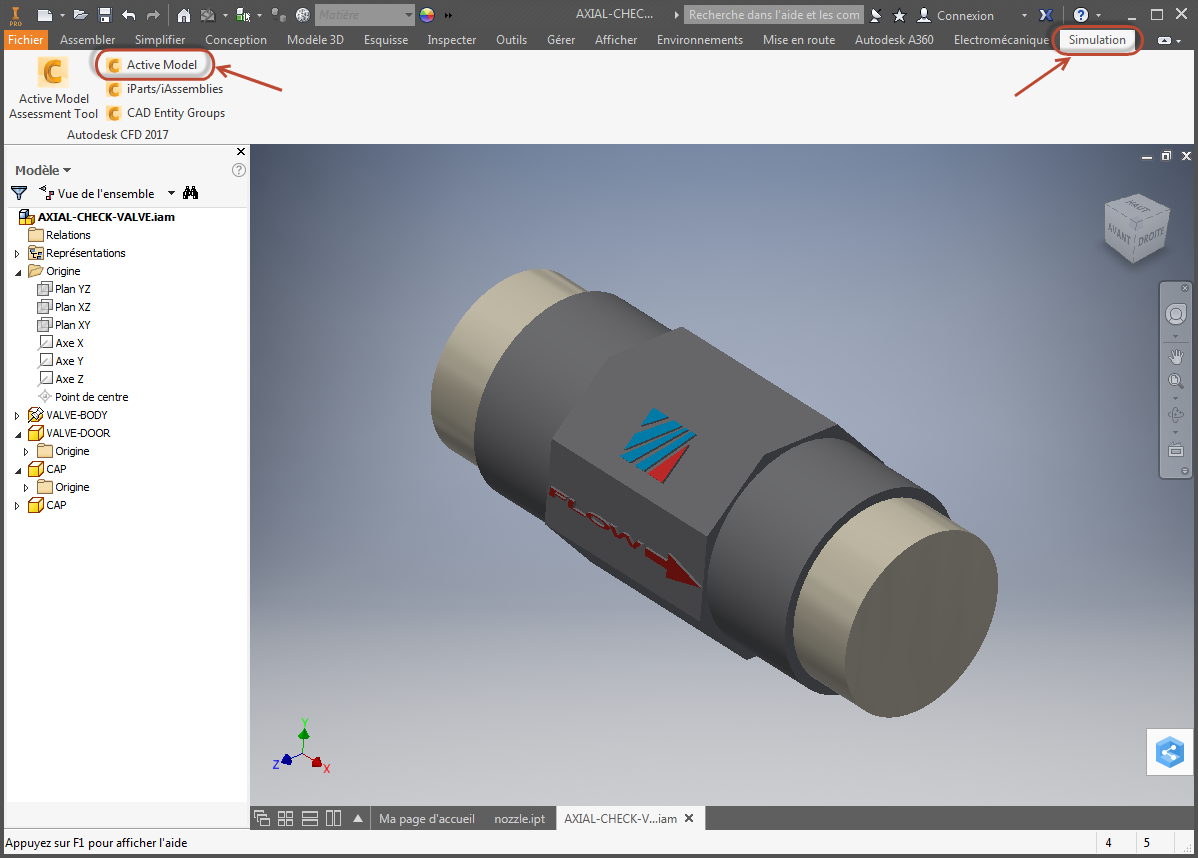Select the Zoom tool in navigation bar
The image size is (1198, 858).
coord(1176,380)
